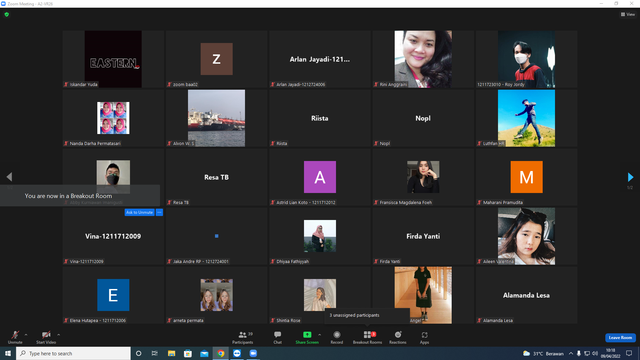Click Aileen Valentina's video tile
Viewport: 640px width, 360px height.
click(526, 236)
